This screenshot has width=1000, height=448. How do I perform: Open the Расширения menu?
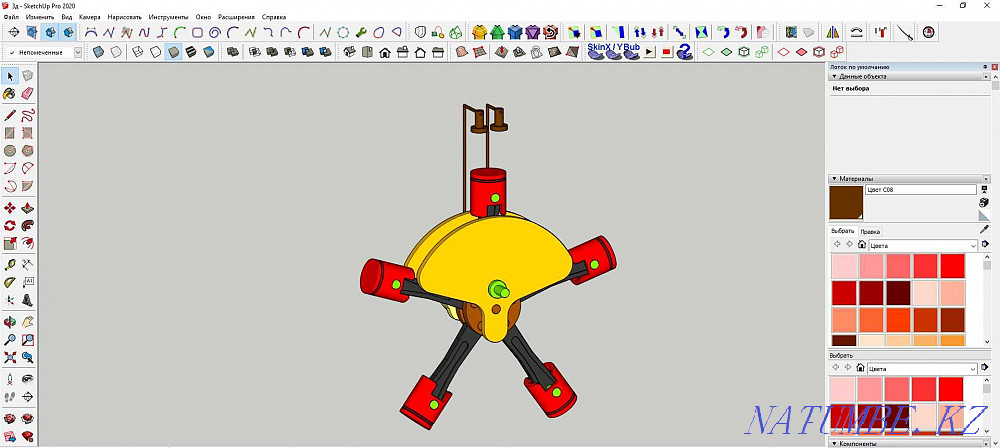click(x=236, y=17)
